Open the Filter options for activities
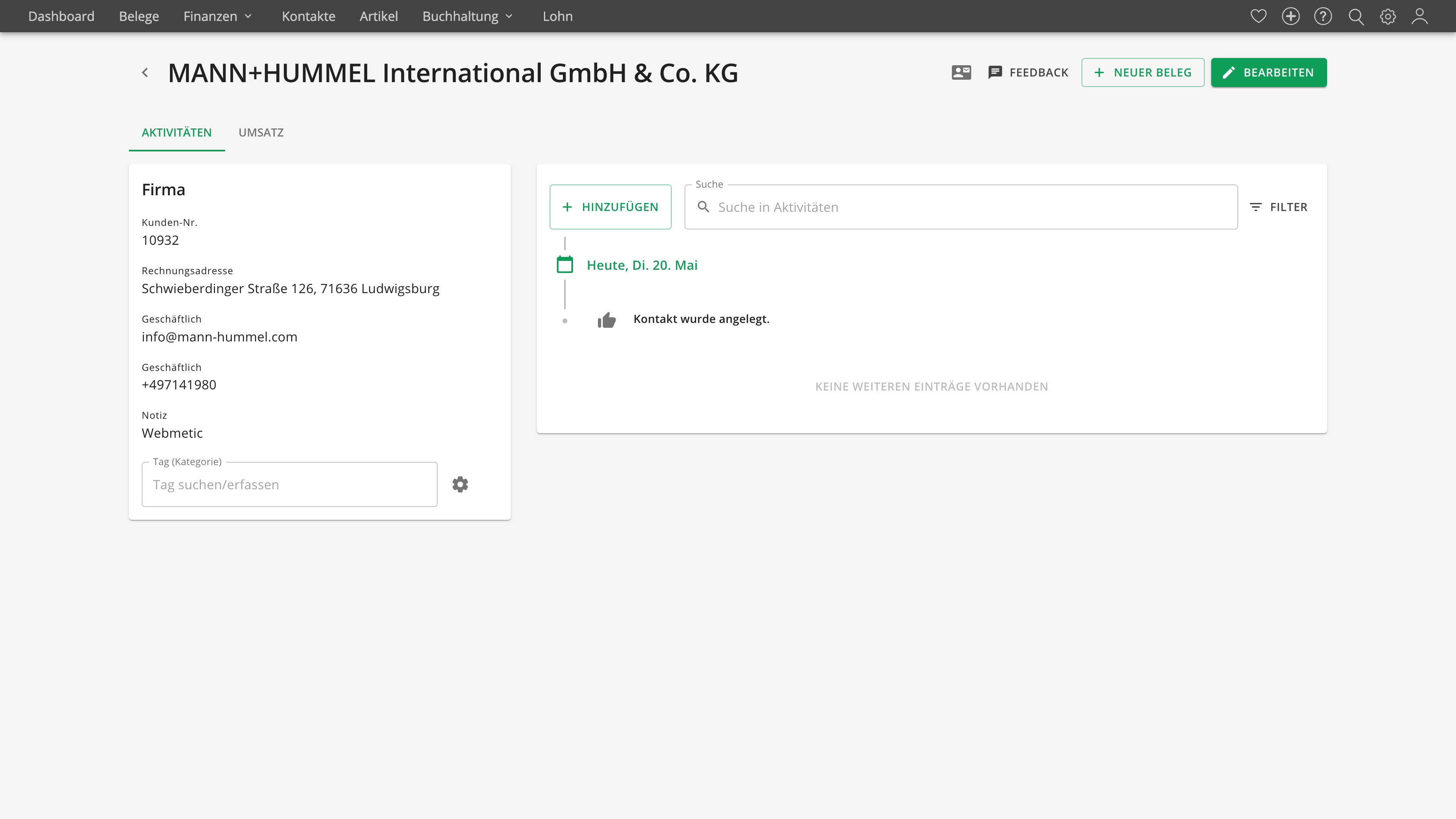The height and width of the screenshot is (819, 1456). [x=1278, y=207]
